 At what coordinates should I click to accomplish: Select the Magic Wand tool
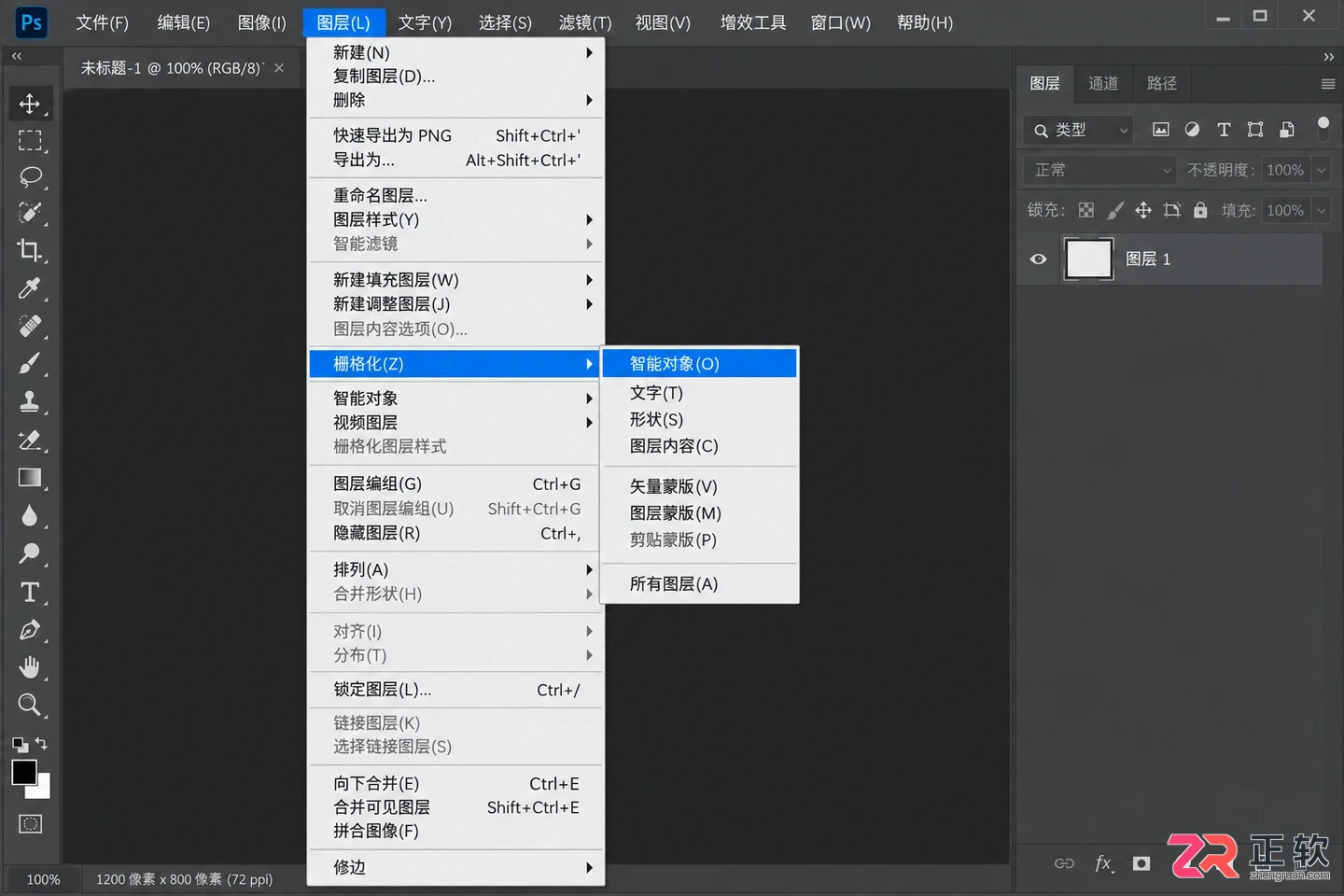coord(30,214)
